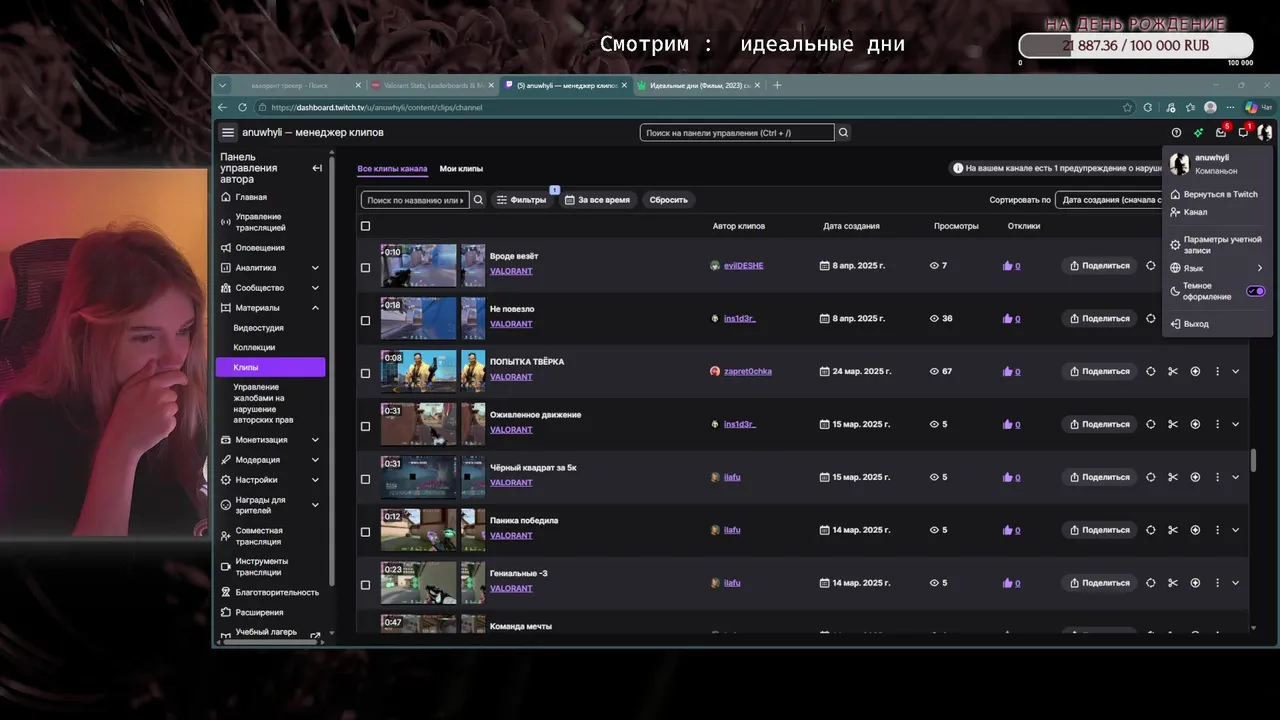Expand the ПОПЫТКА ТВЁРКА row with chevron

[1236, 371]
